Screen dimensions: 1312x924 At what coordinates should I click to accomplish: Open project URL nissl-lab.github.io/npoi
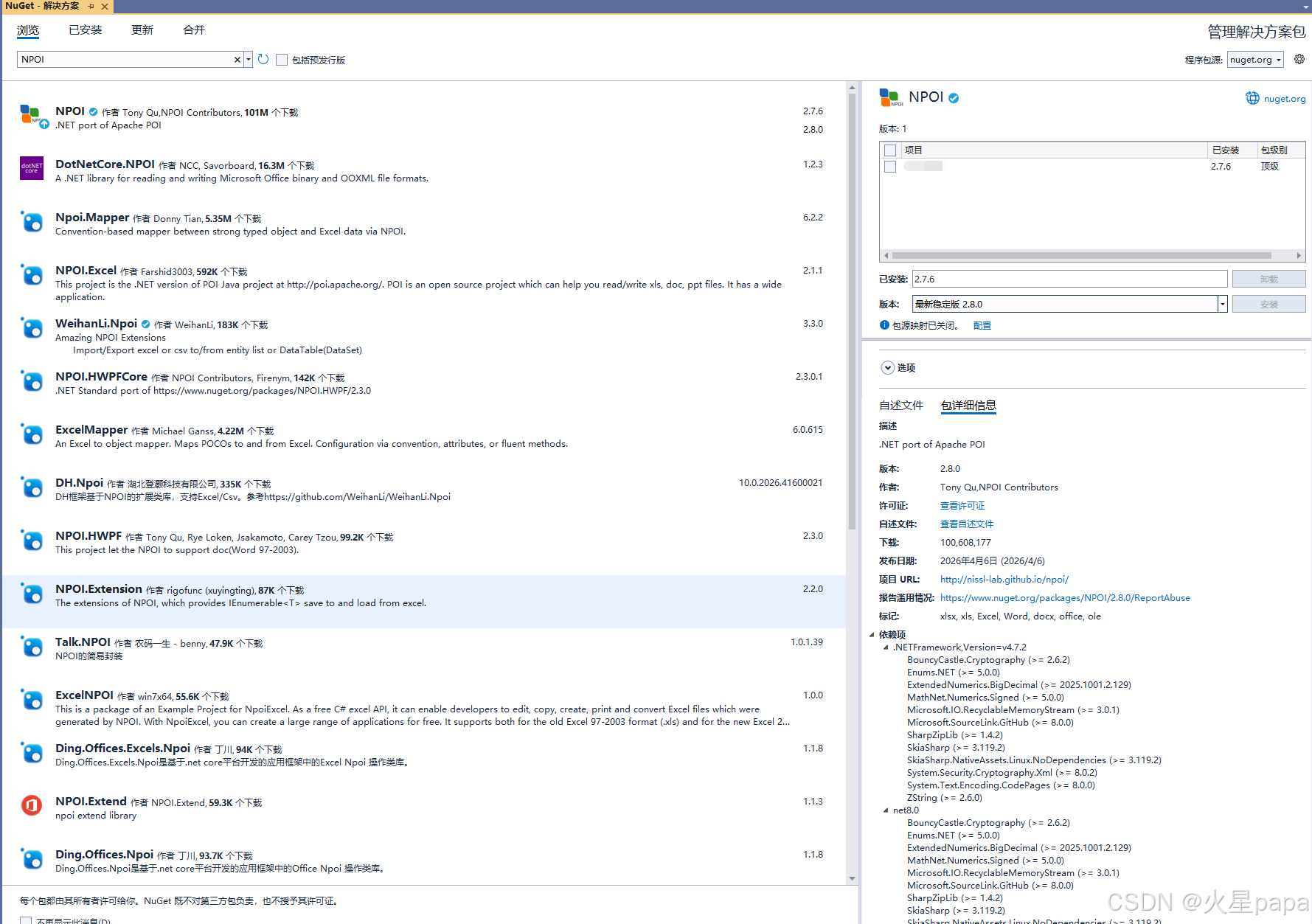(1004, 580)
